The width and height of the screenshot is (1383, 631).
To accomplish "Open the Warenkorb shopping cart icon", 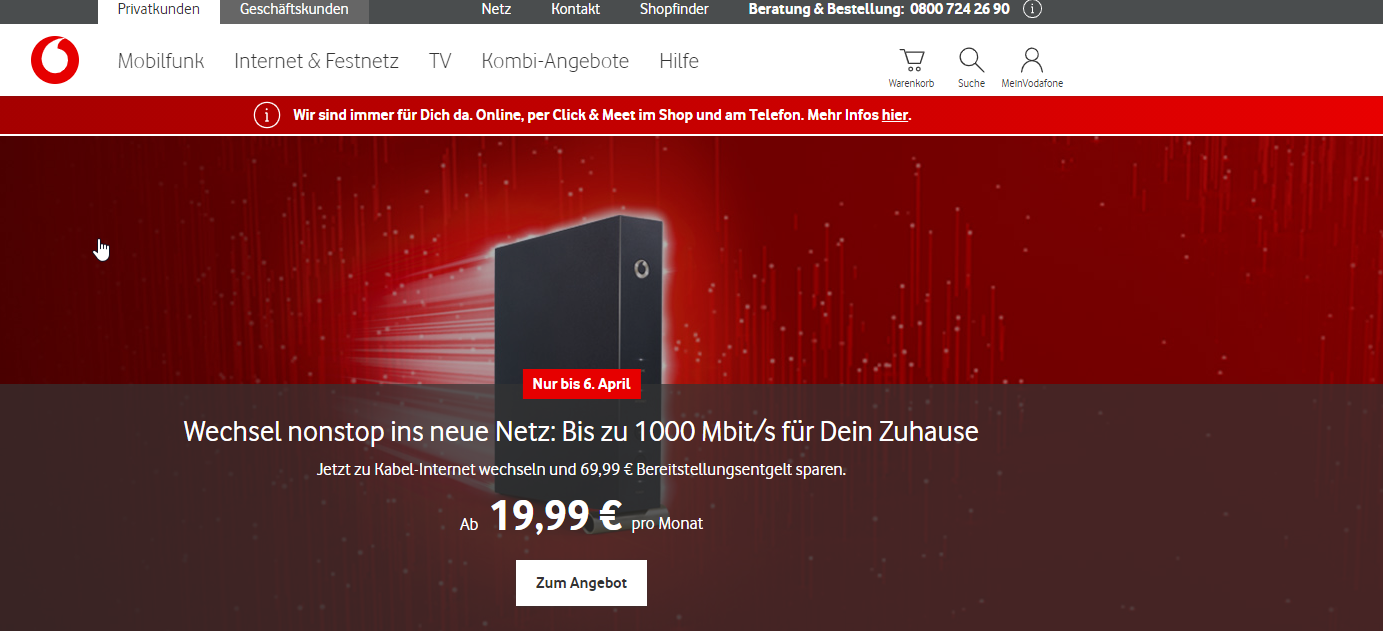I will 911,60.
